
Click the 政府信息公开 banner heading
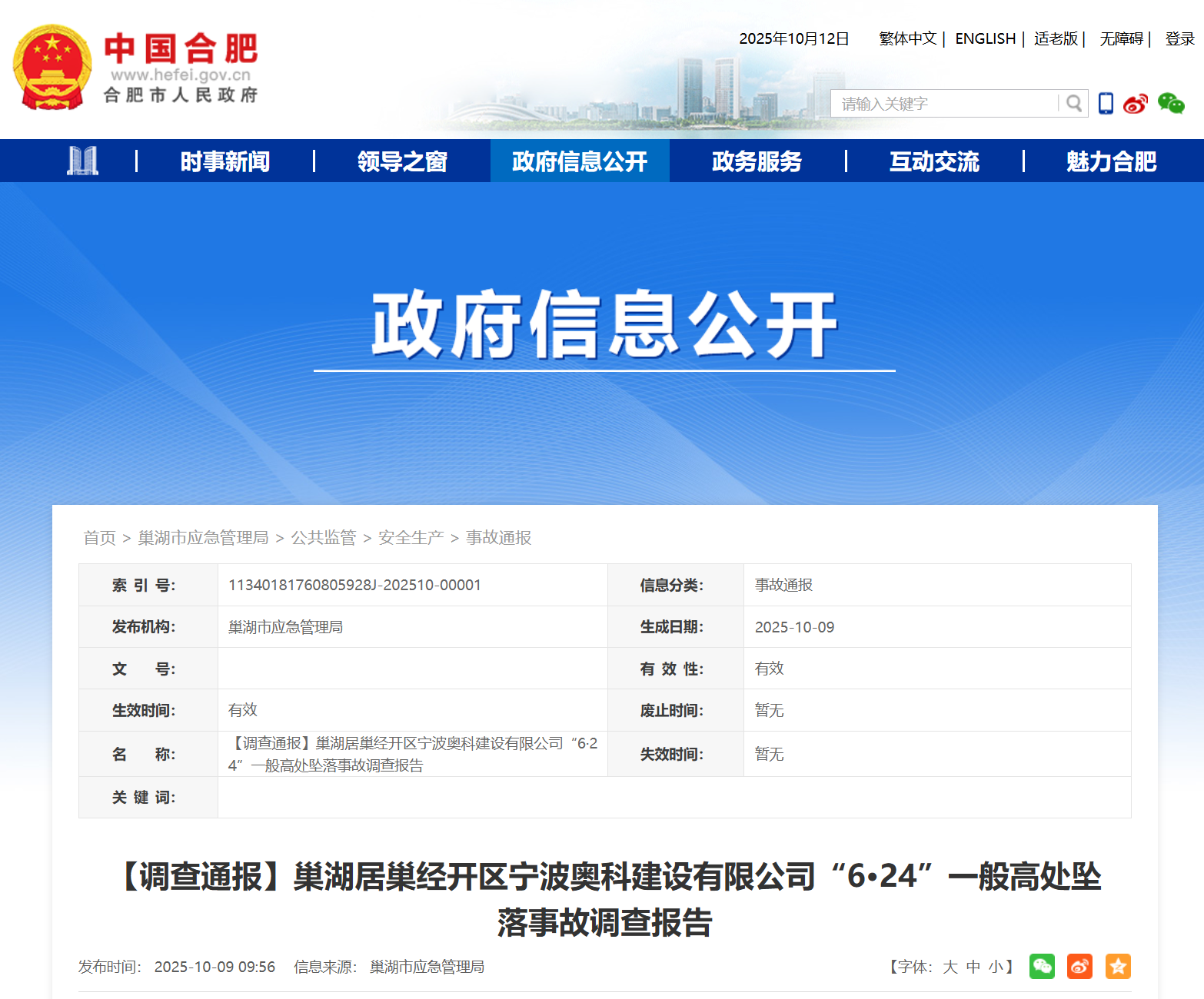pyautogui.click(x=604, y=324)
